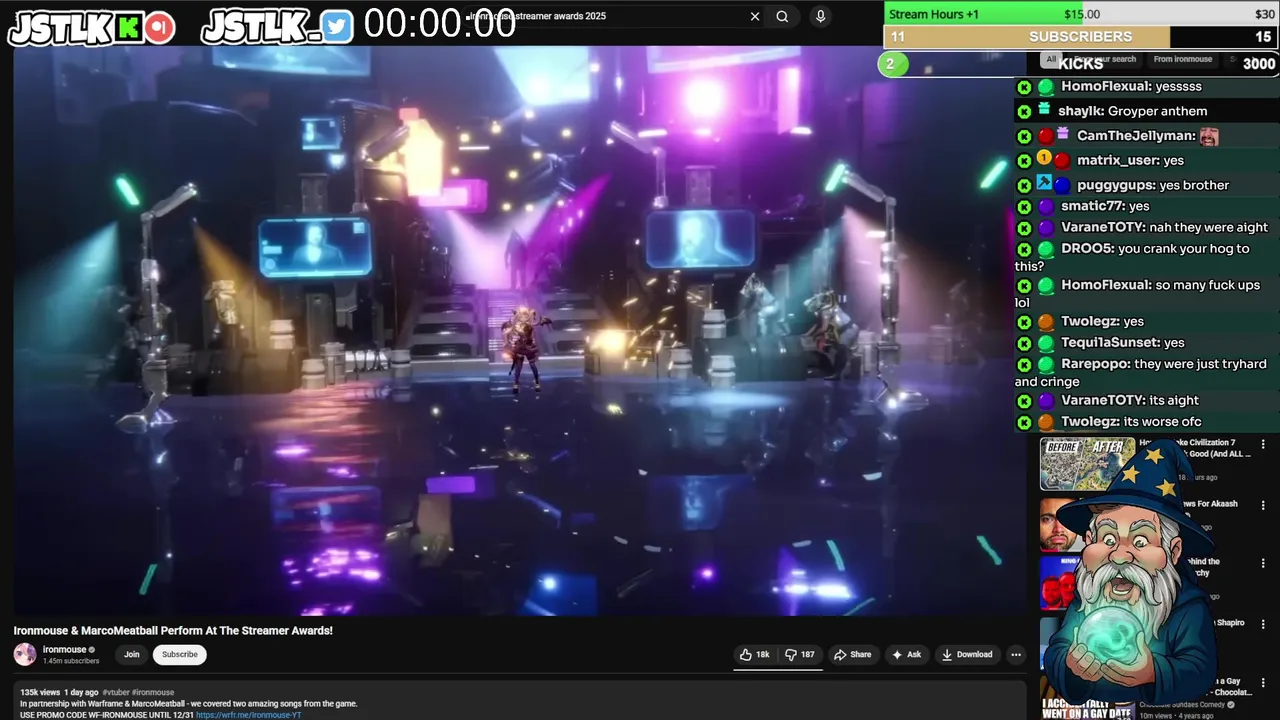Image resolution: width=1280 pixels, height=720 pixels.
Task: Click the magnifier search button
Action: [782, 16]
